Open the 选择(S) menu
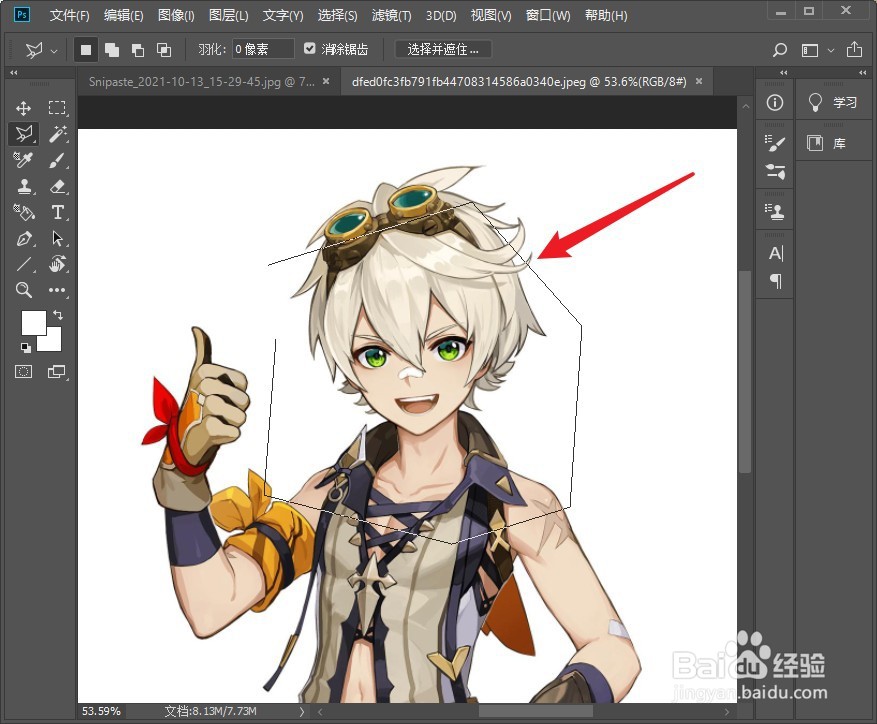 click(337, 16)
